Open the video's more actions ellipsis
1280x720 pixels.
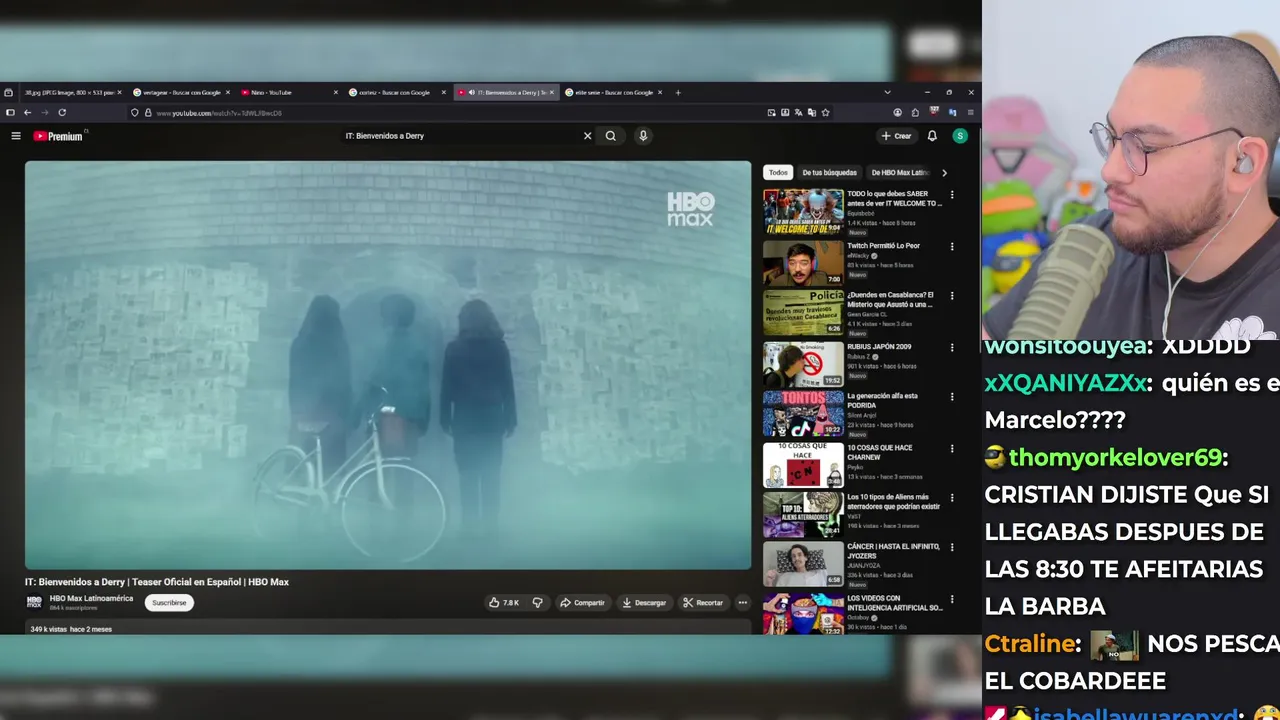point(742,603)
